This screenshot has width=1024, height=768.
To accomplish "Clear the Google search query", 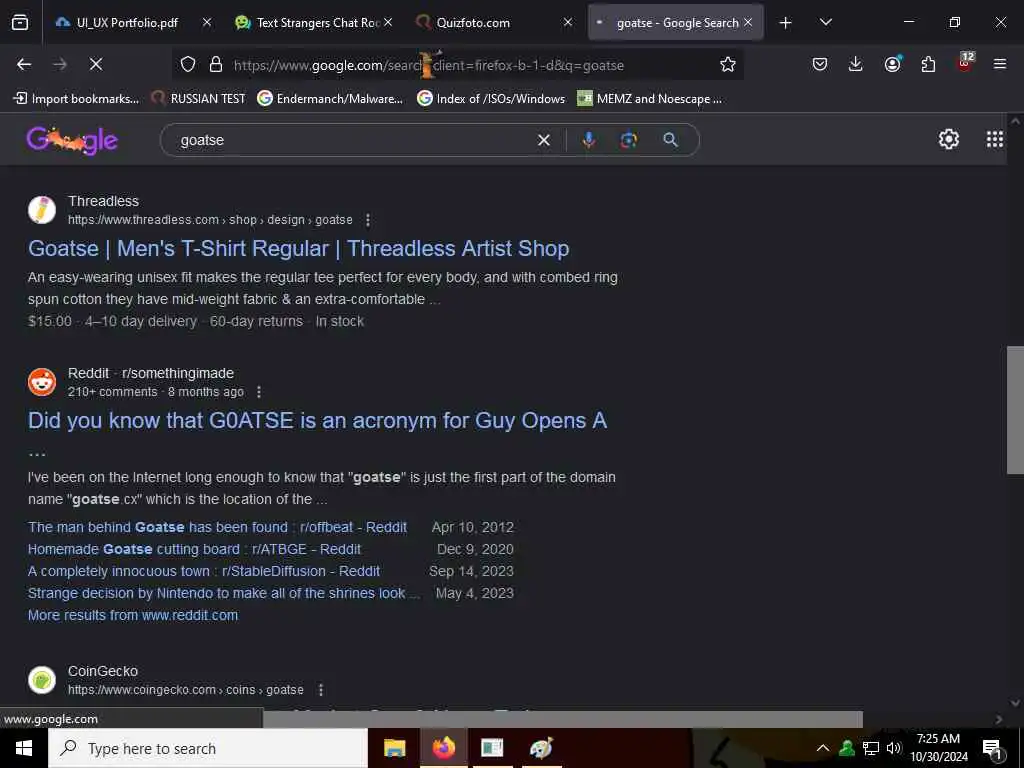I will point(543,140).
